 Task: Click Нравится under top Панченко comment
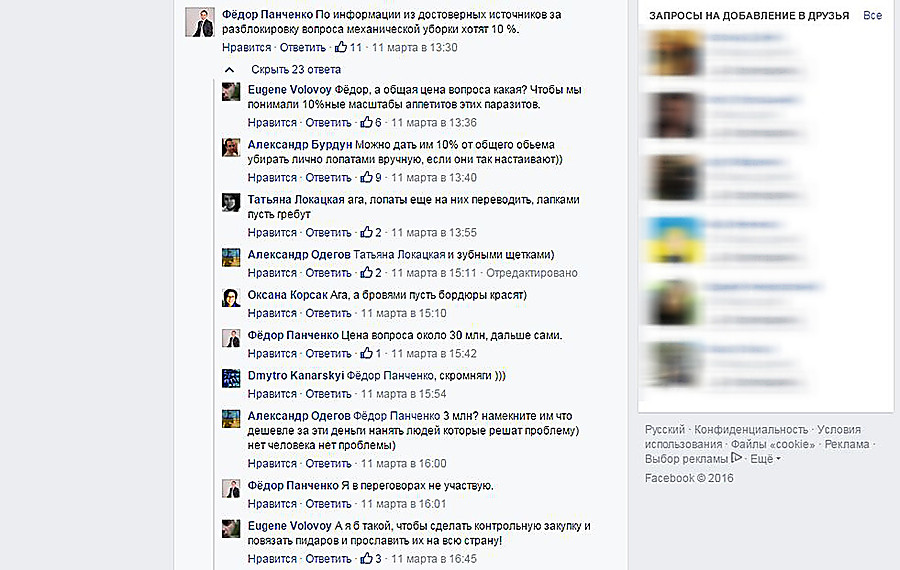coord(246,47)
